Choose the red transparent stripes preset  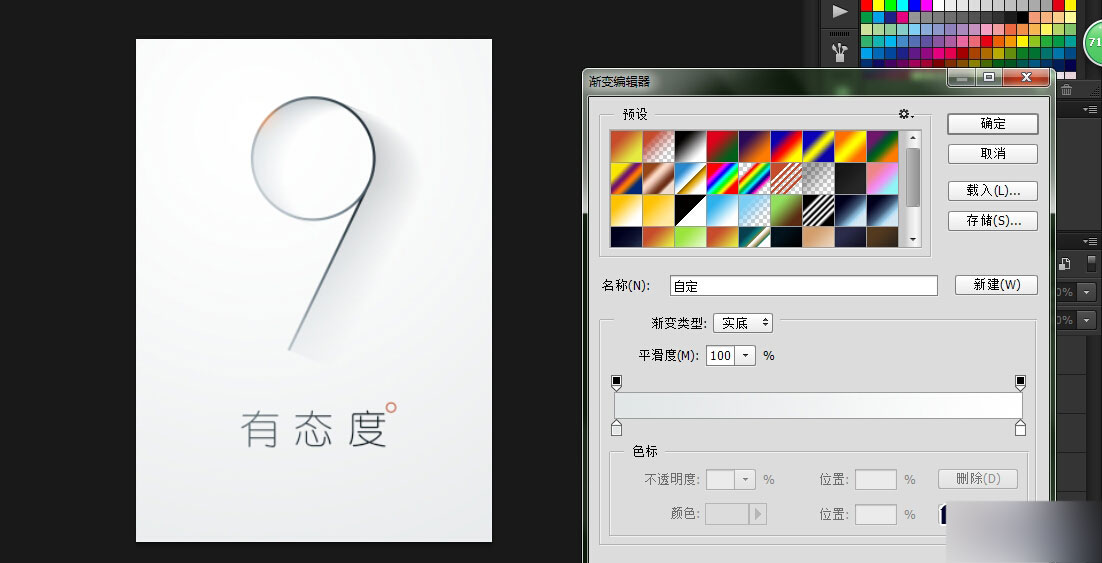pos(786,179)
